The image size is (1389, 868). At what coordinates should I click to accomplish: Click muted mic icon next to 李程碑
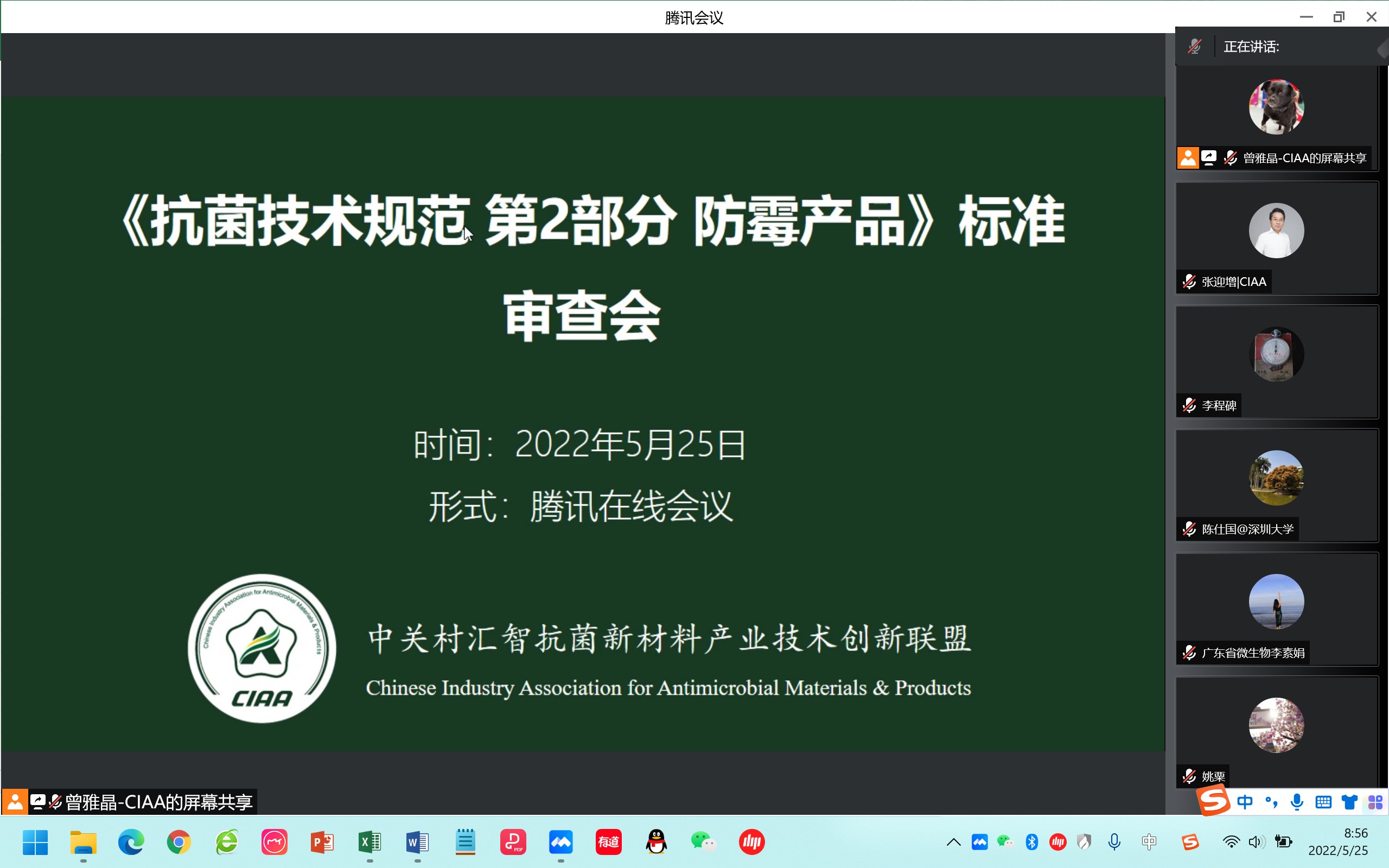coord(1189,406)
